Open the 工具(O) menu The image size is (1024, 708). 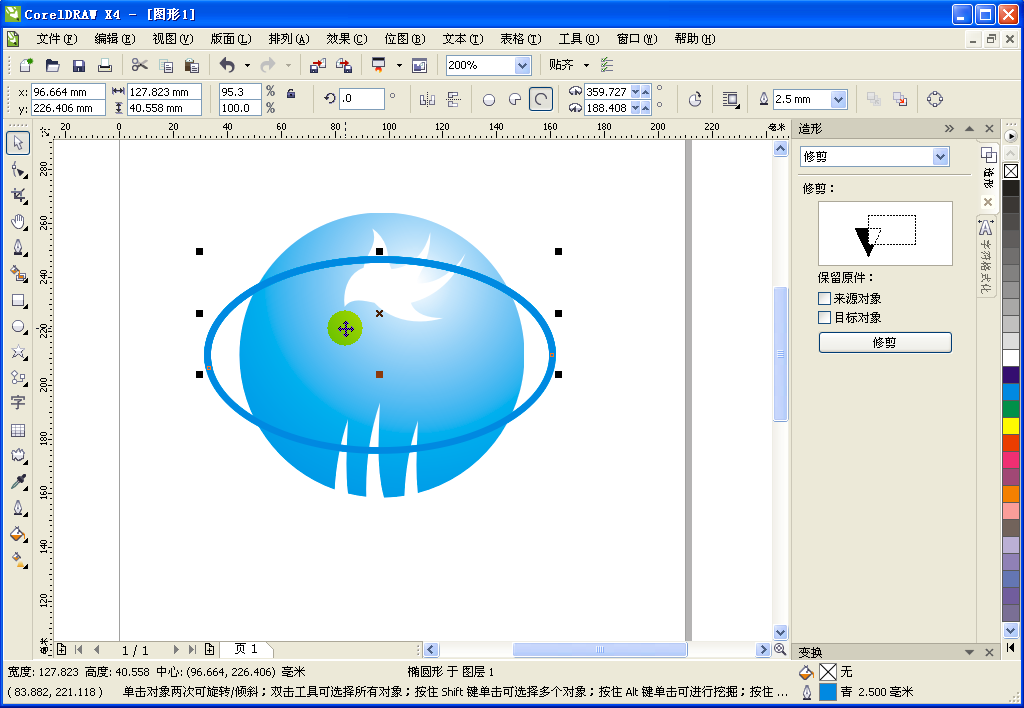click(579, 39)
